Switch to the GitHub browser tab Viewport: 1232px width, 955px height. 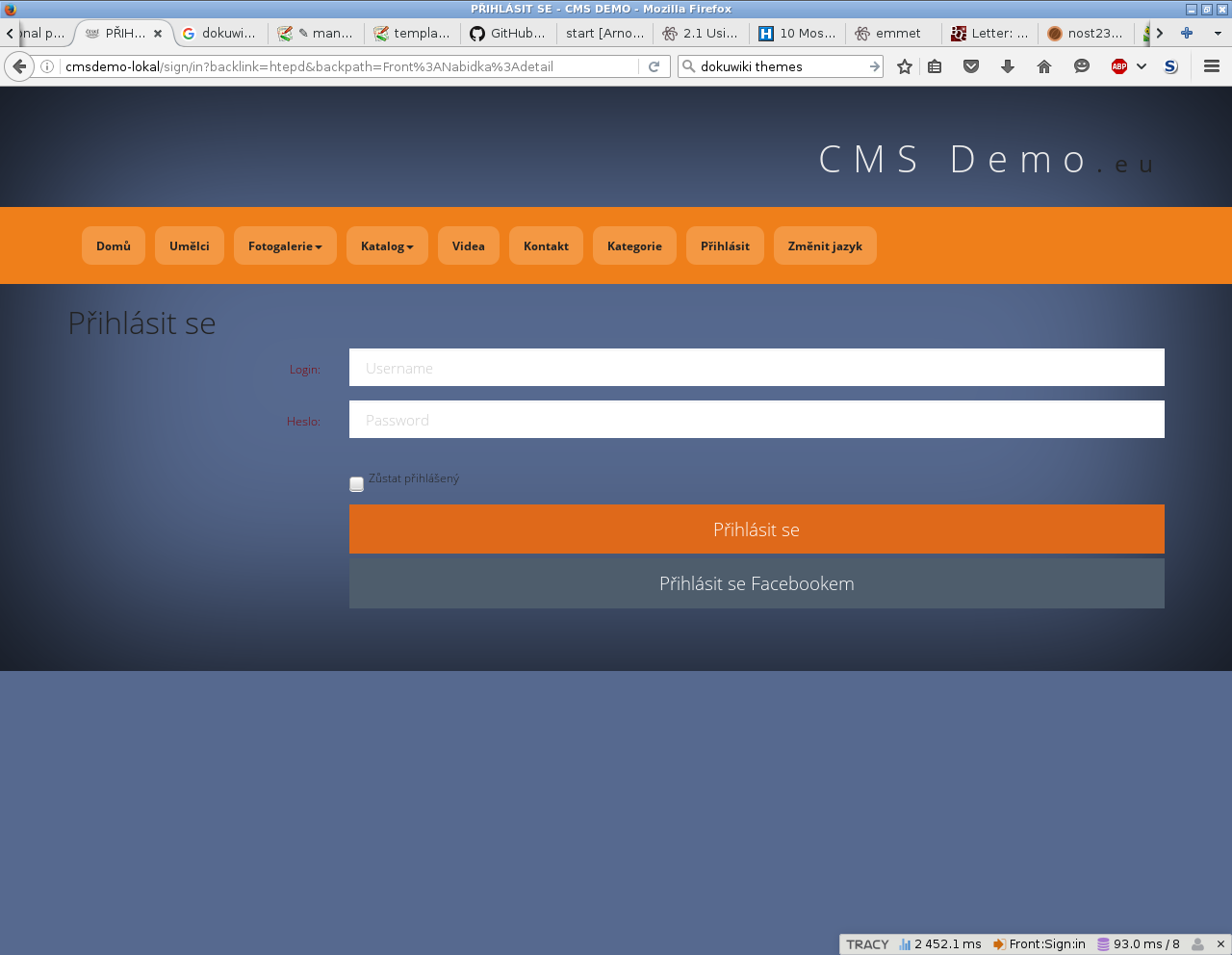[x=507, y=33]
